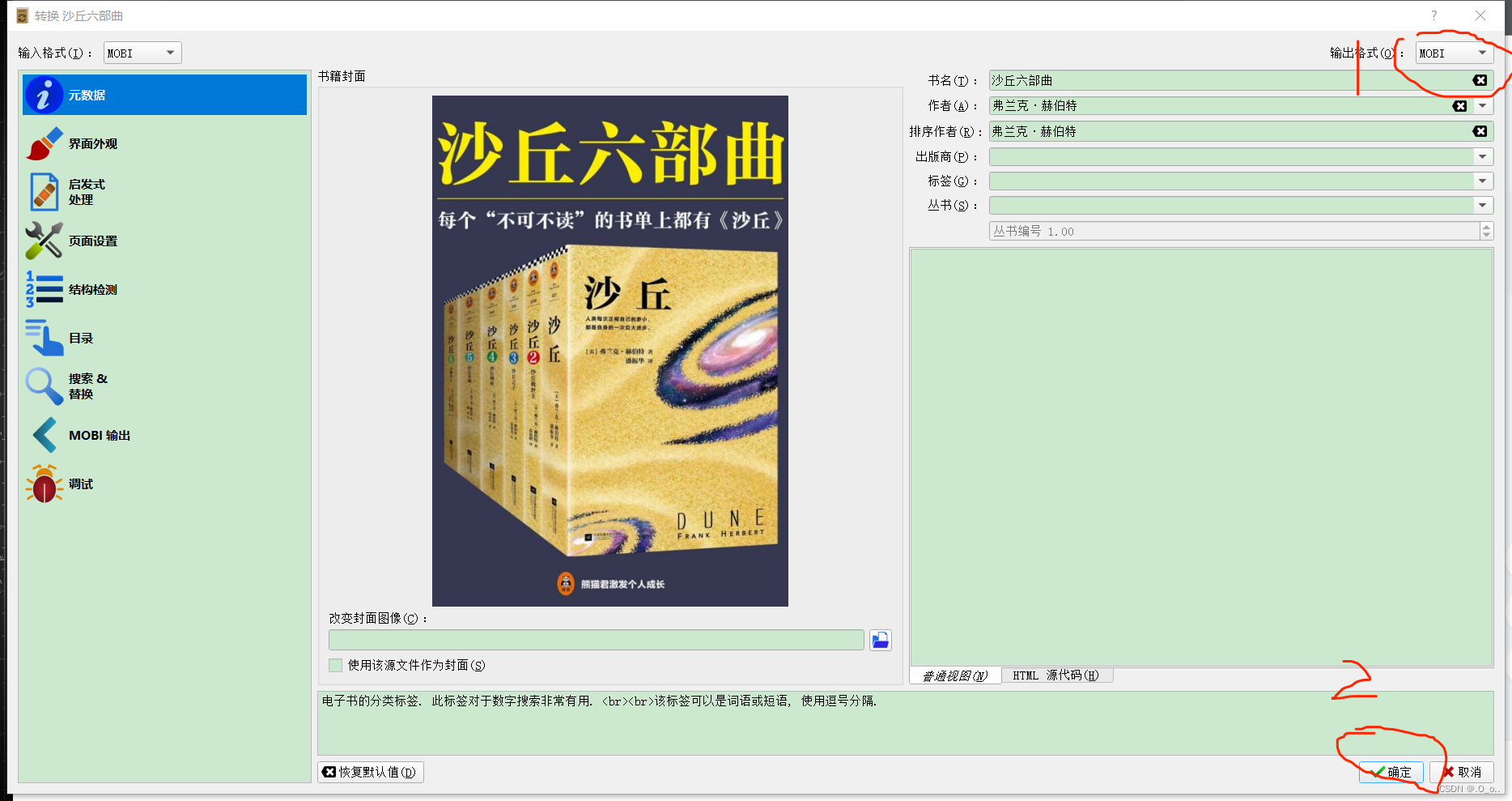Image resolution: width=1512 pixels, height=801 pixels.
Task: Increase the 丛书编号 series number
Action: pyautogui.click(x=1486, y=227)
